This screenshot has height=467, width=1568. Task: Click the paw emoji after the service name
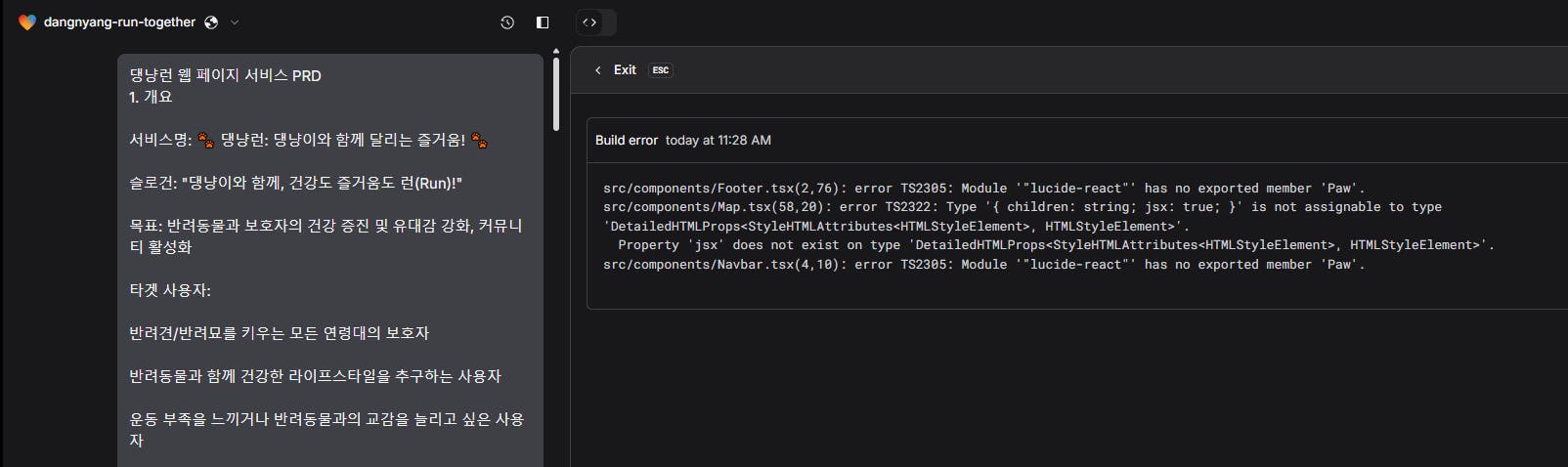point(479,140)
